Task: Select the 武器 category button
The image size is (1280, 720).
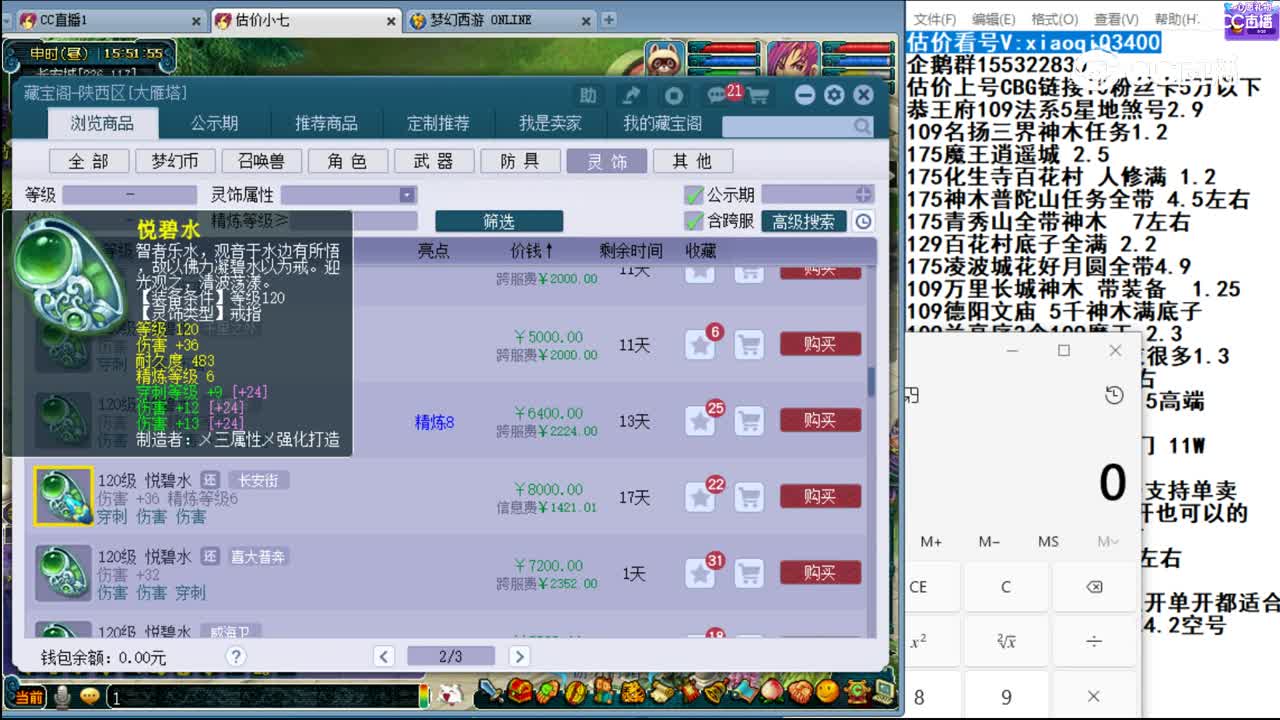Action: tap(433, 161)
